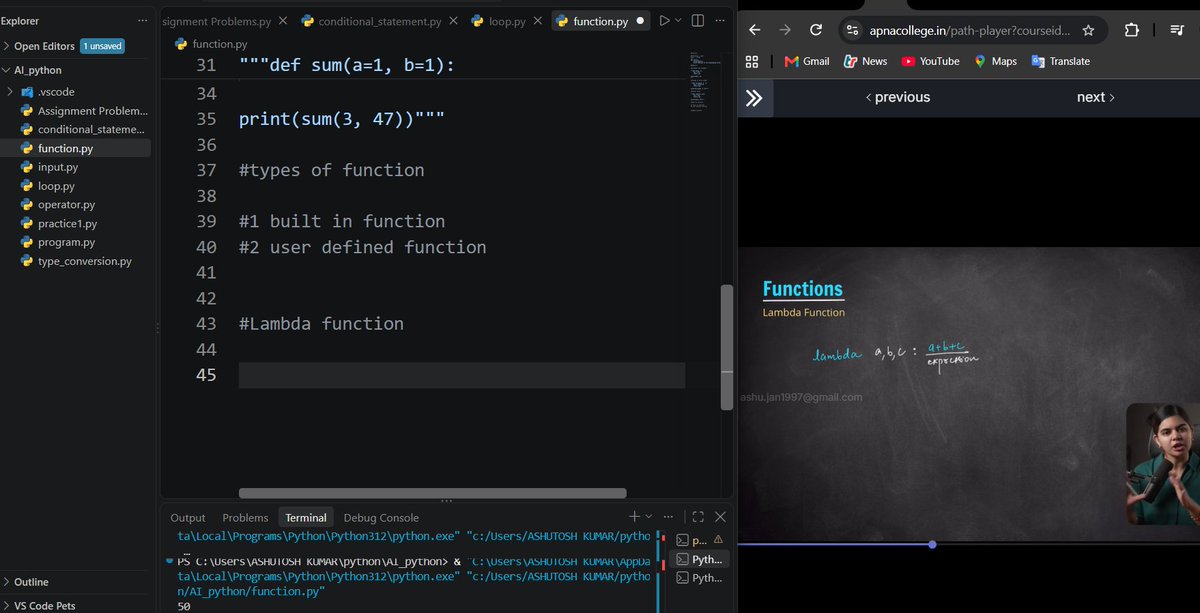Go back in the browser
This screenshot has height=613, width=1200.
coord(755,30)
